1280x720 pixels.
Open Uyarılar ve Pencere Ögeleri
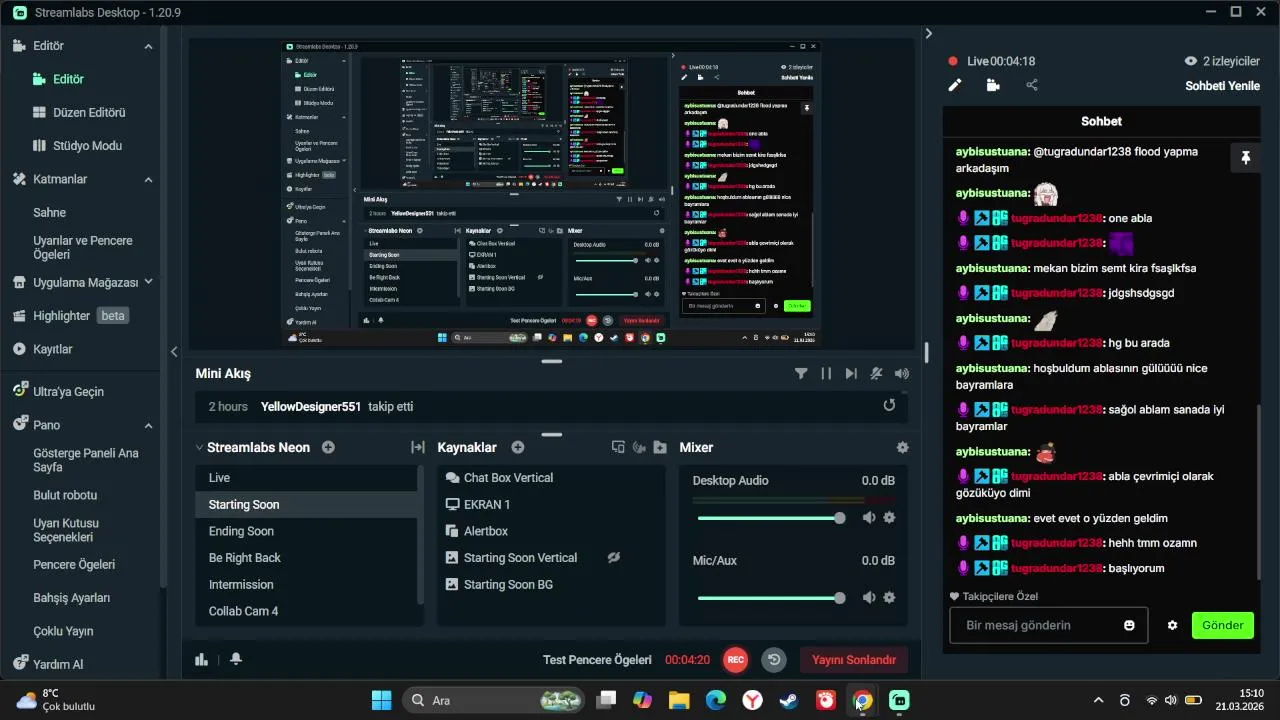pos(83,247)
